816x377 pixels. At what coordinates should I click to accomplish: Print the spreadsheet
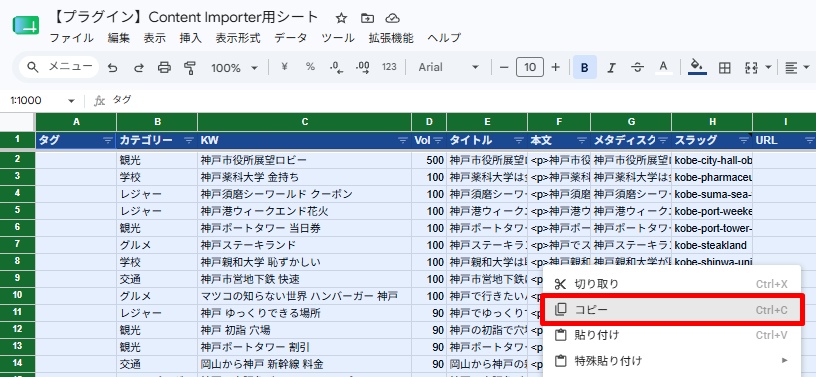click(164, 68)
